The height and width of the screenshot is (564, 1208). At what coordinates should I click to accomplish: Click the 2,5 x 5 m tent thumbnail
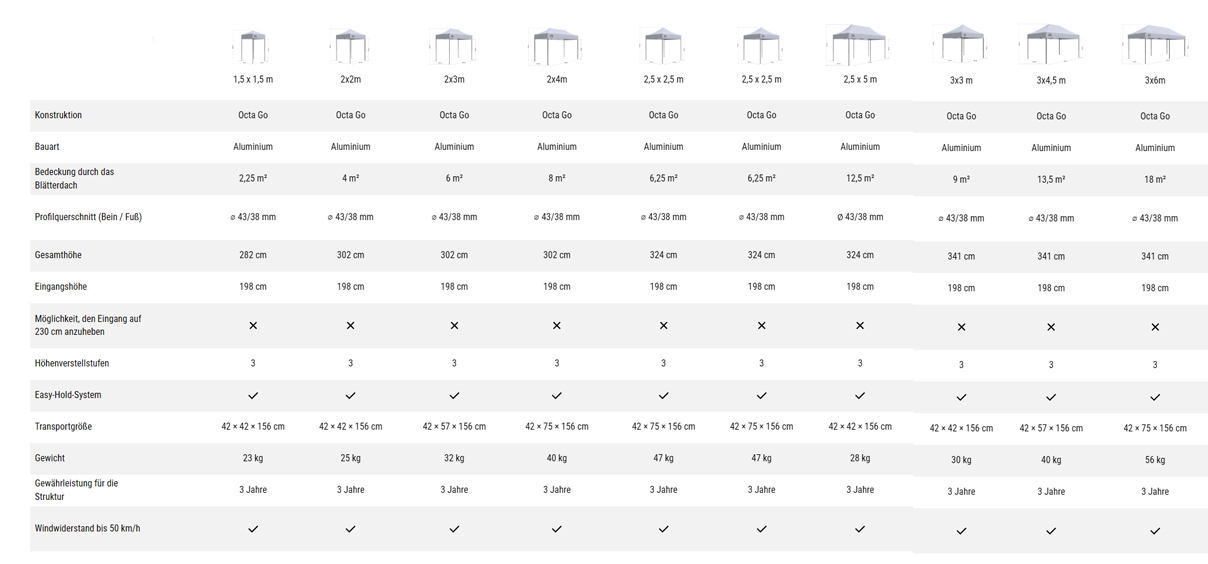point(859,45)
